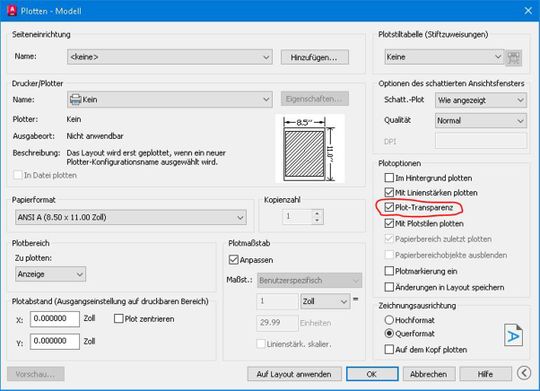Click the Kopienzahl spinner up arrow
The height and width of the screenshot is (391, 540).
[x=317, y=213]
